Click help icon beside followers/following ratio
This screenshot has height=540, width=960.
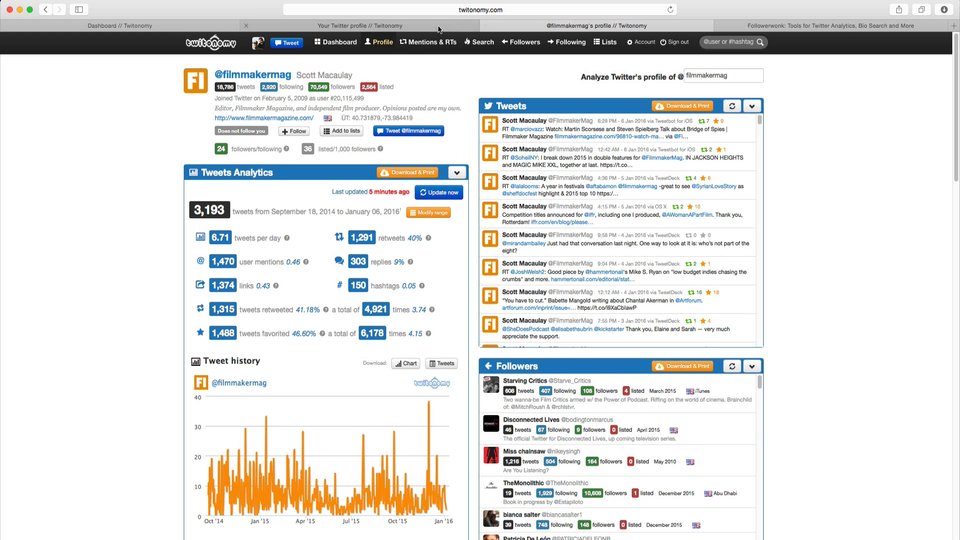[x=286, y=149]
